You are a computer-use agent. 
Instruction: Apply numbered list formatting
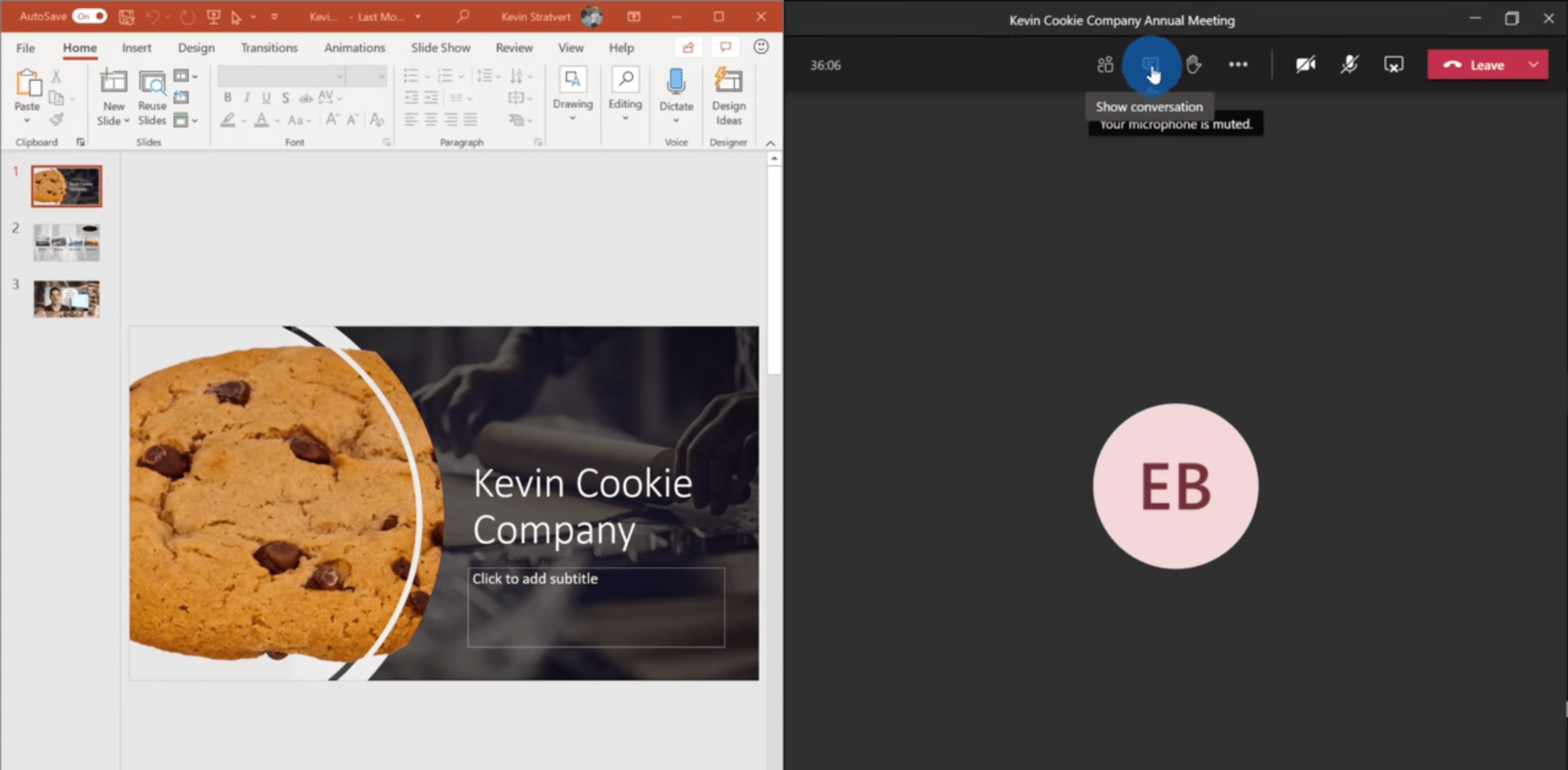click(445, 76)
